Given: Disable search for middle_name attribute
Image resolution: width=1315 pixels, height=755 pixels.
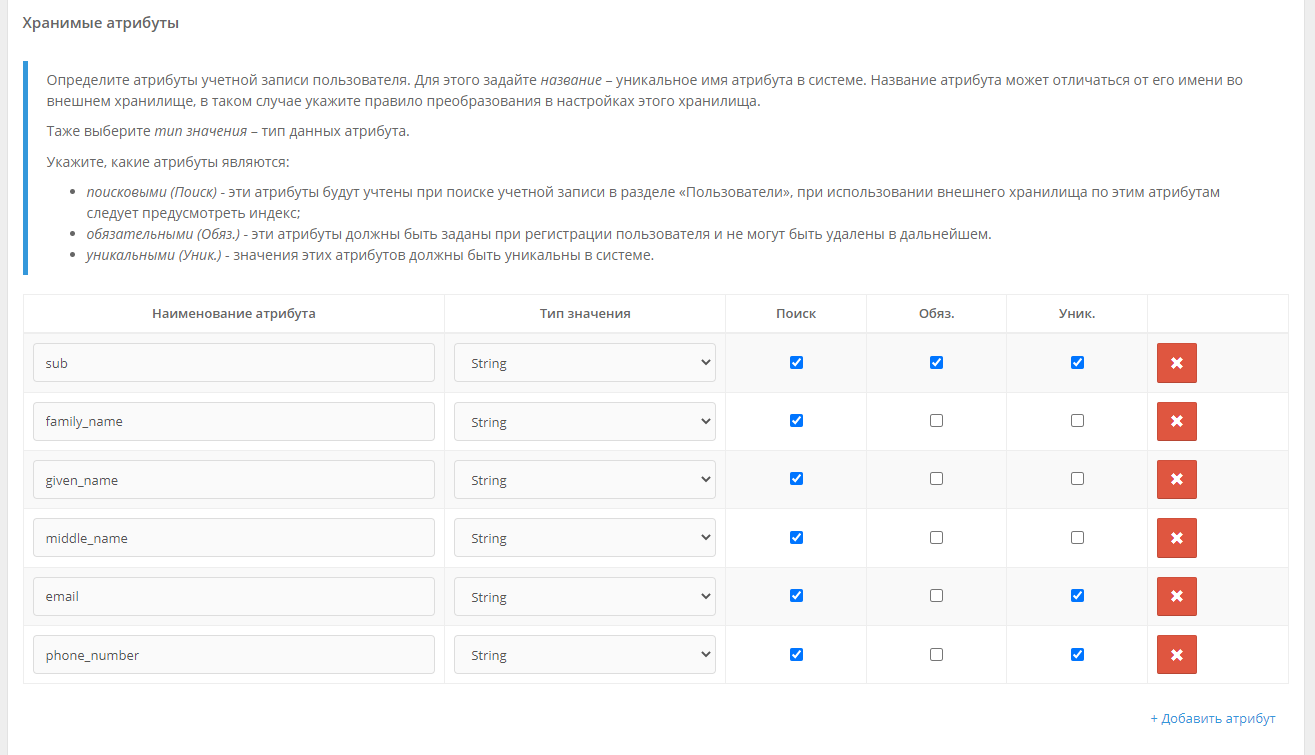Looking at the screenshot, I should click(x=796, y=537).
